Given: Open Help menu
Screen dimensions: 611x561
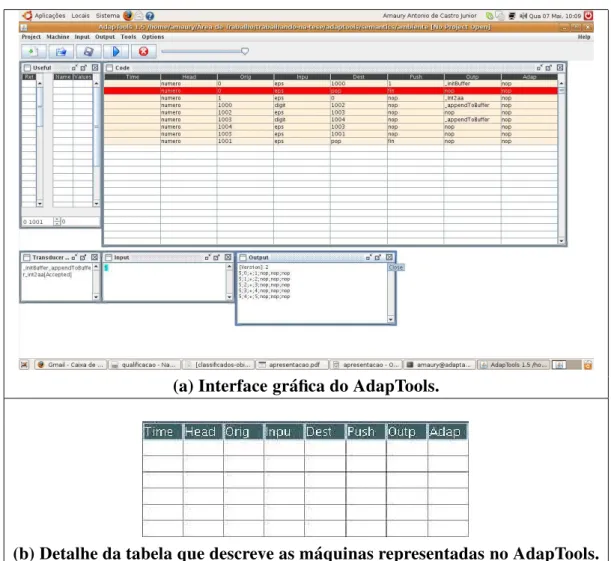Looking at the screenshot, I should pyautogui.click(x=584, y=37).
